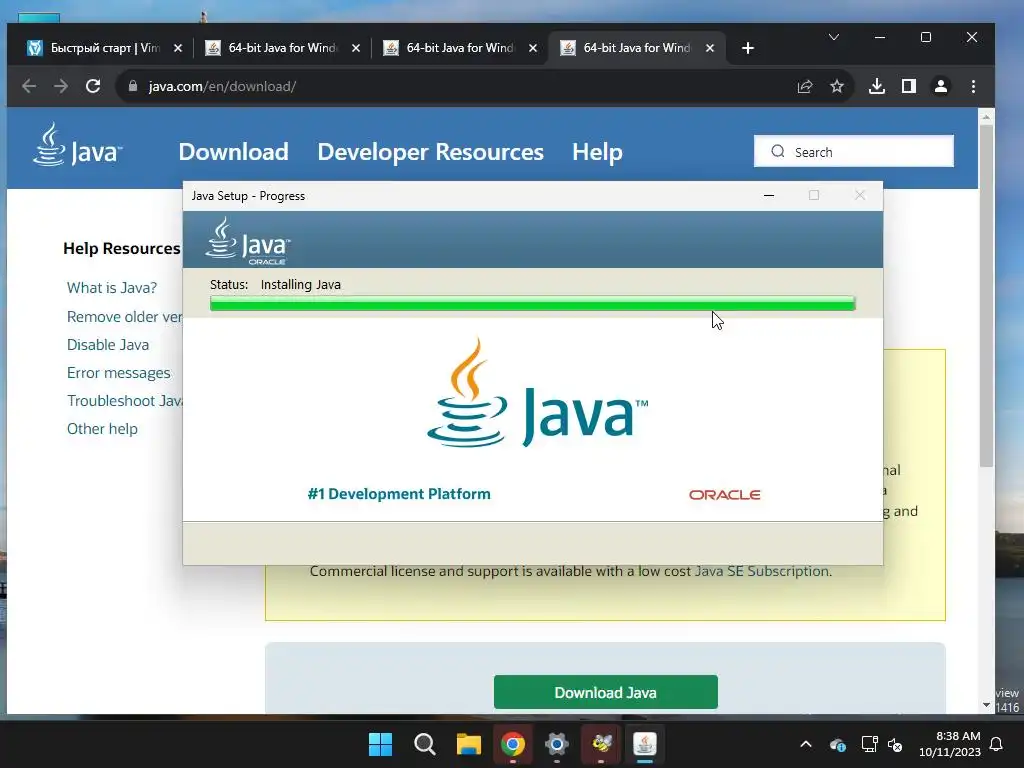The image size is (1024, 768).
Task: Click scrollbar down arrow in browser
Action: (x=986, y=705)
